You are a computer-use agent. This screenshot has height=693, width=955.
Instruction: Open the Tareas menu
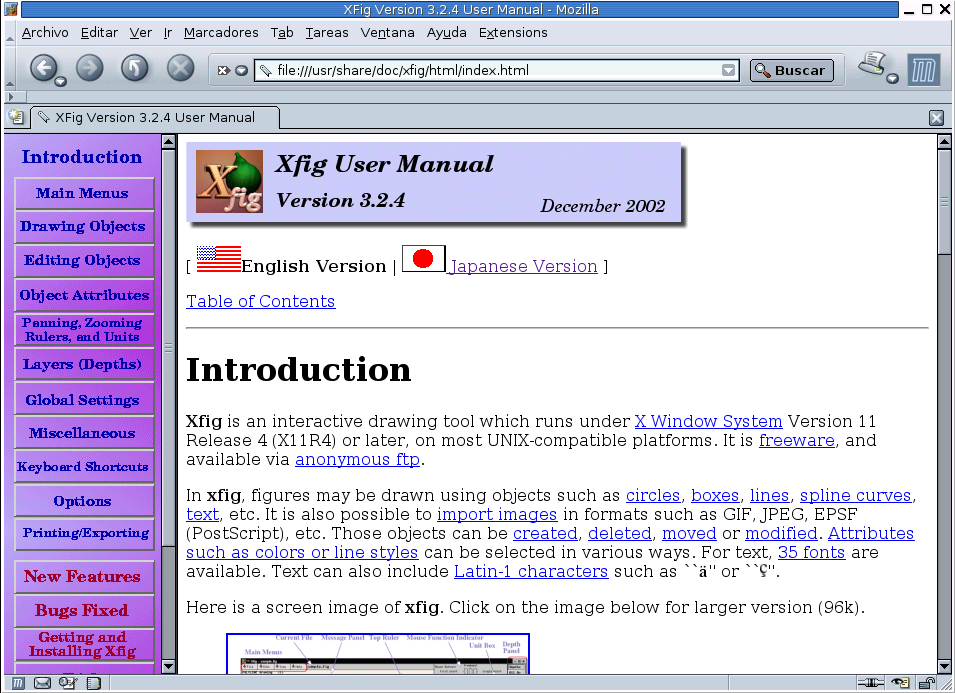point(327,33)
